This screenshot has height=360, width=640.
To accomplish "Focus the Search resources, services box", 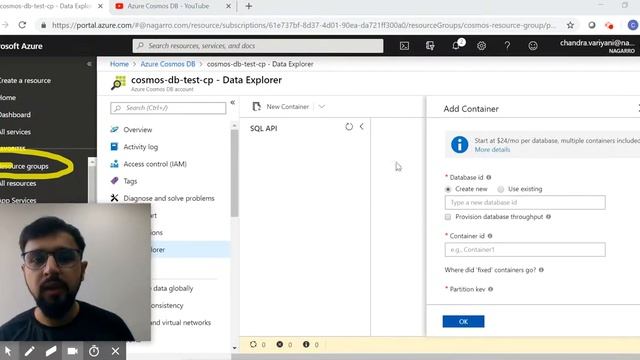I will pyautogui.click(x=258, y=46).
